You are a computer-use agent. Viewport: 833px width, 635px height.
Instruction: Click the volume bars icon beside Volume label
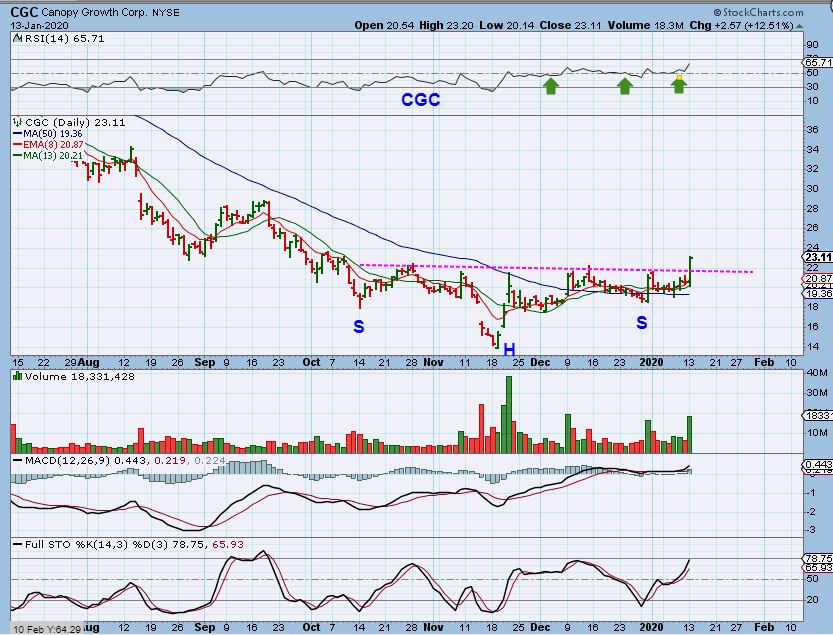[17, 377]
